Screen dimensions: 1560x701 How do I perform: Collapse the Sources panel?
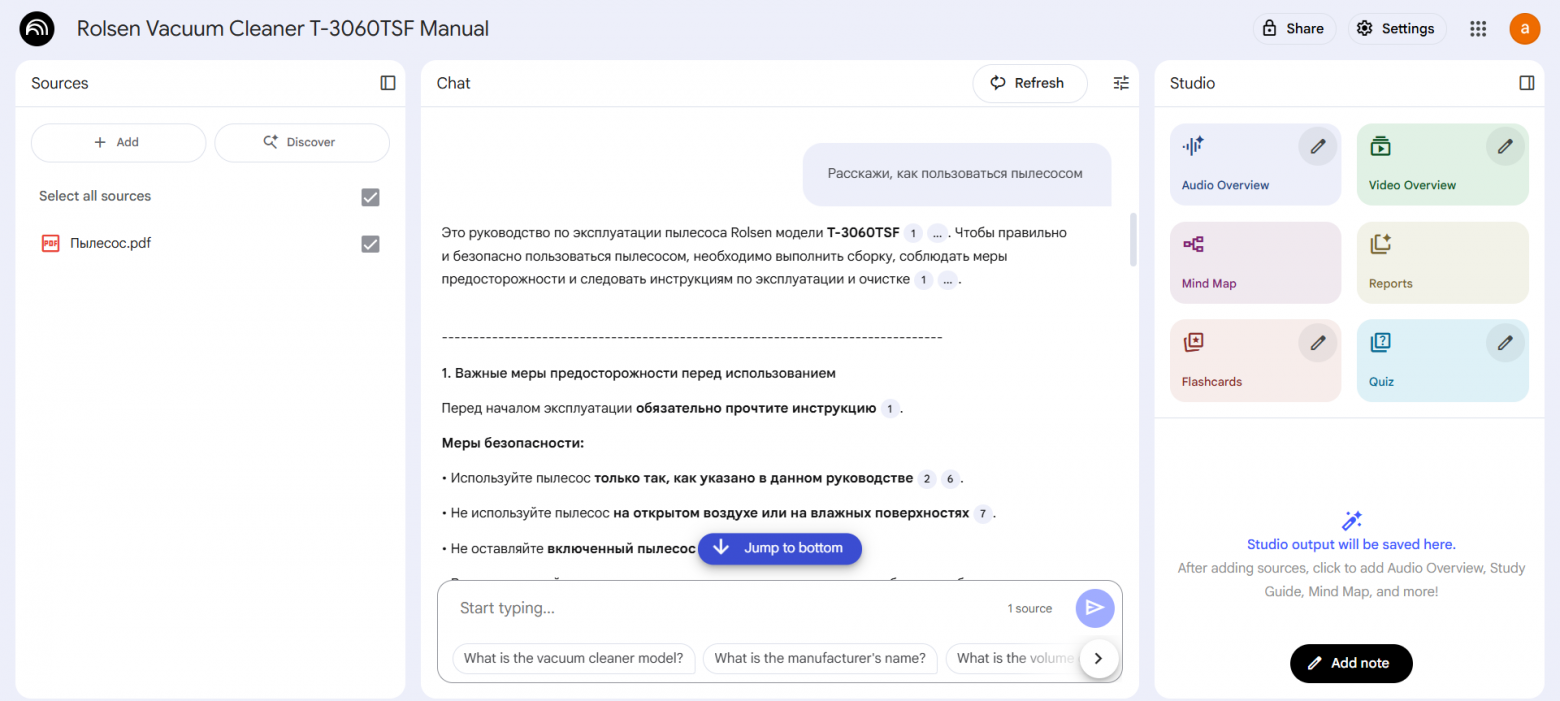(387, 83)
